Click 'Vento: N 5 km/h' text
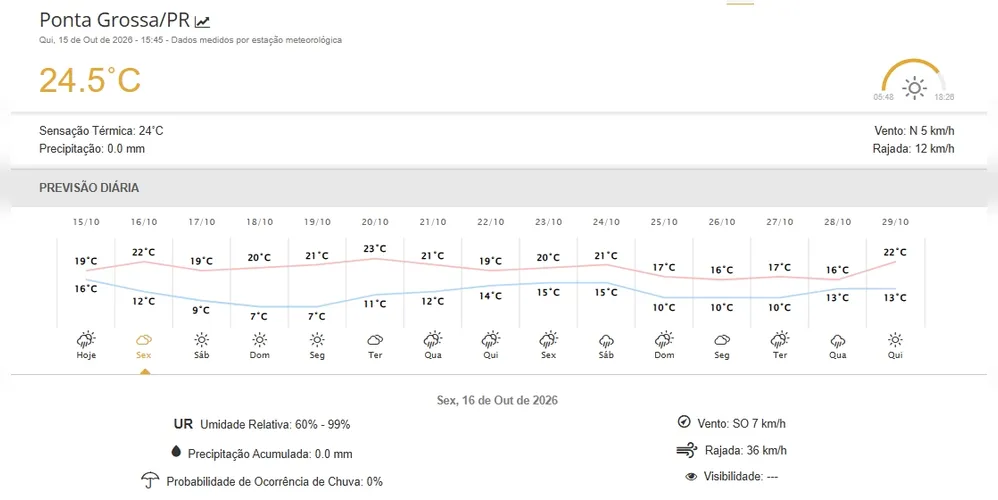 [914, 131]
